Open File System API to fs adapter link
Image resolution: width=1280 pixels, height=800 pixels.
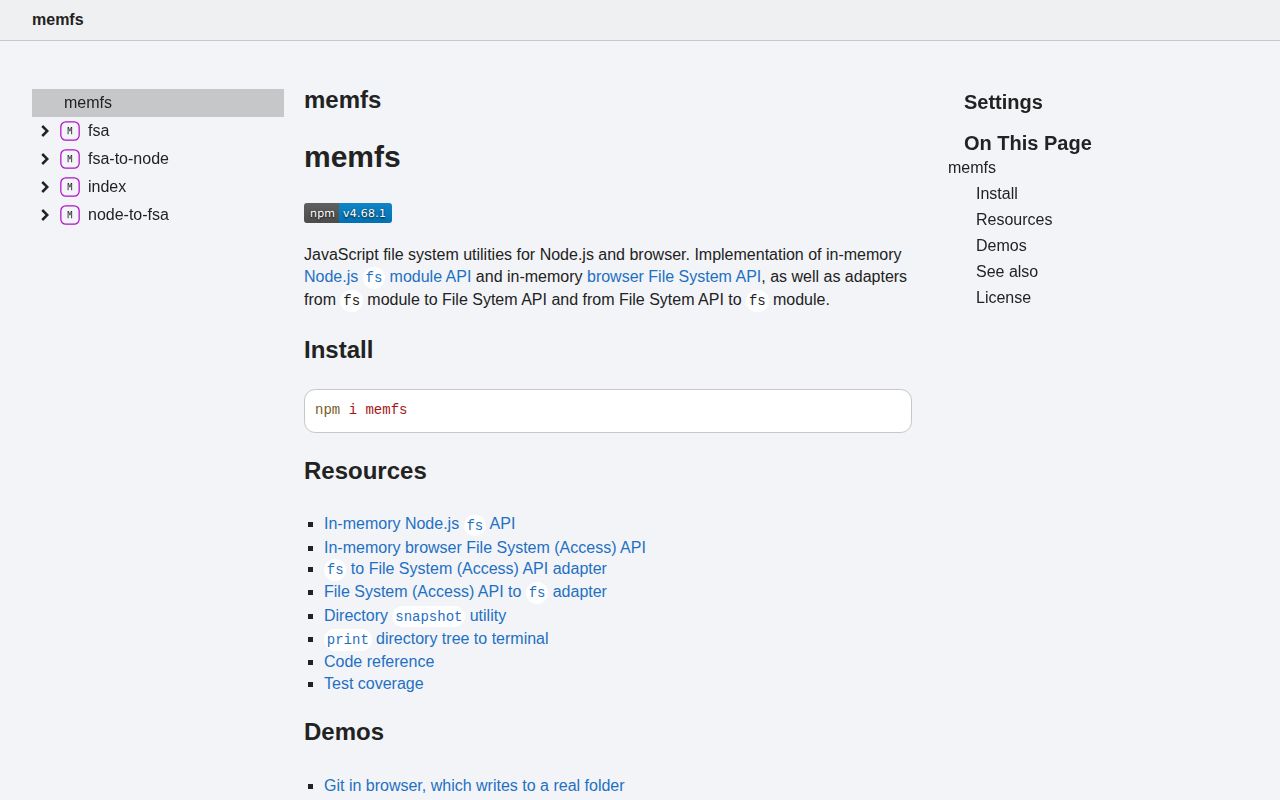pyautogui.click(x=465, y=592)
